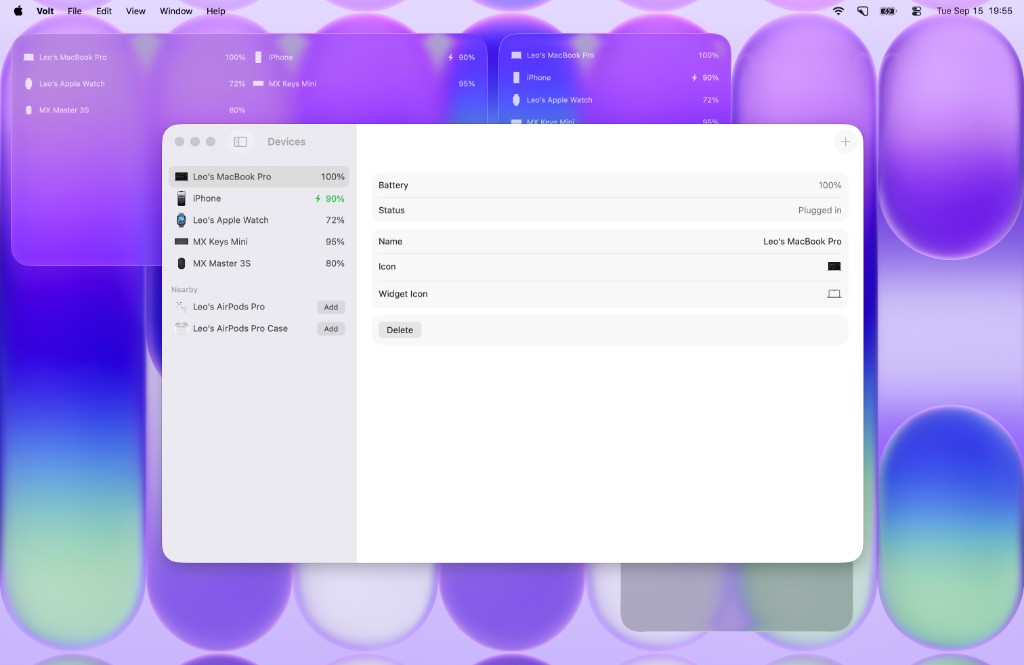Click the Nearby section header
Viewport: 1024px width, 665px height.
184,289
